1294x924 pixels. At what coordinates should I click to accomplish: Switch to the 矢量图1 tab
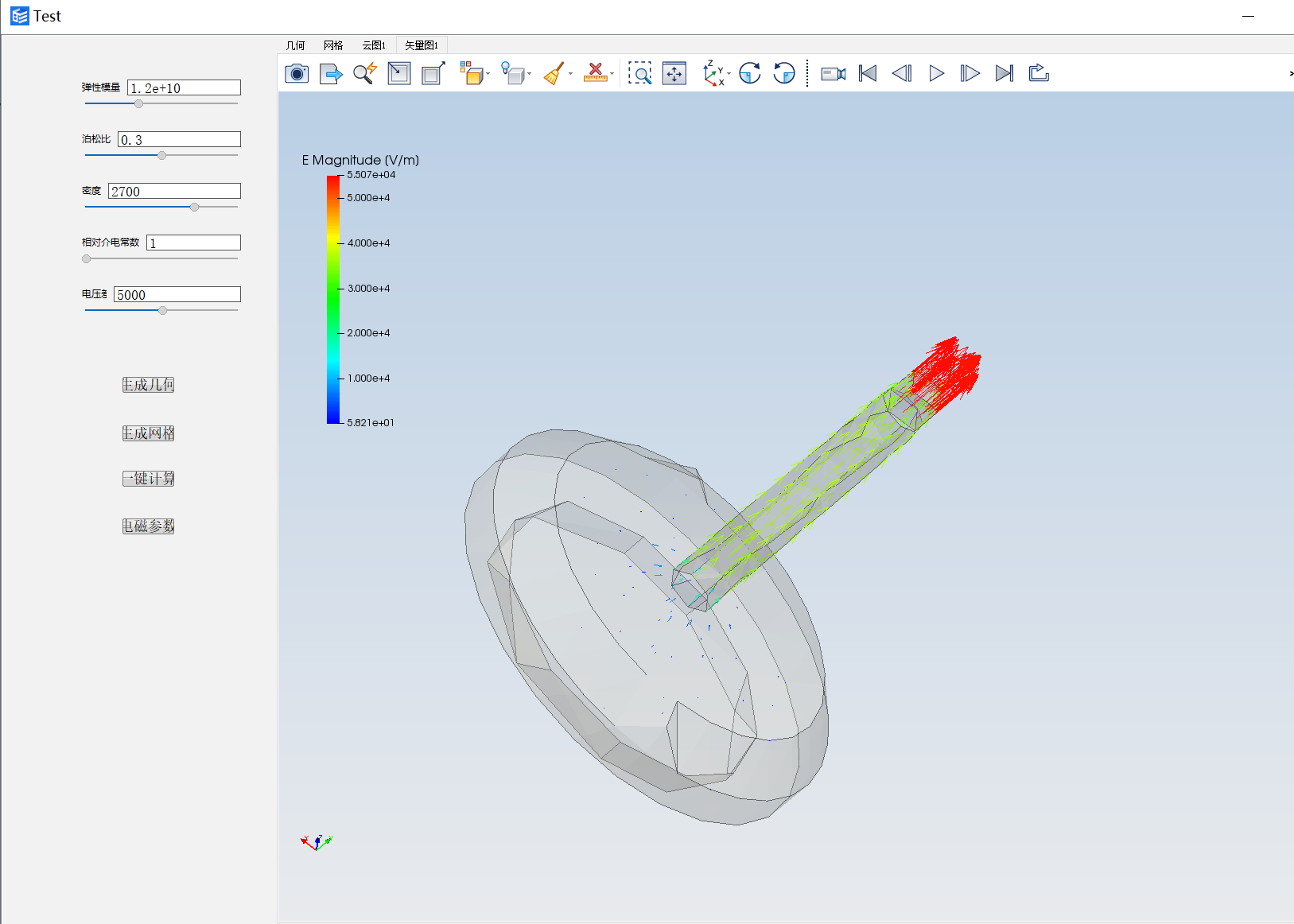click(422, 45)
